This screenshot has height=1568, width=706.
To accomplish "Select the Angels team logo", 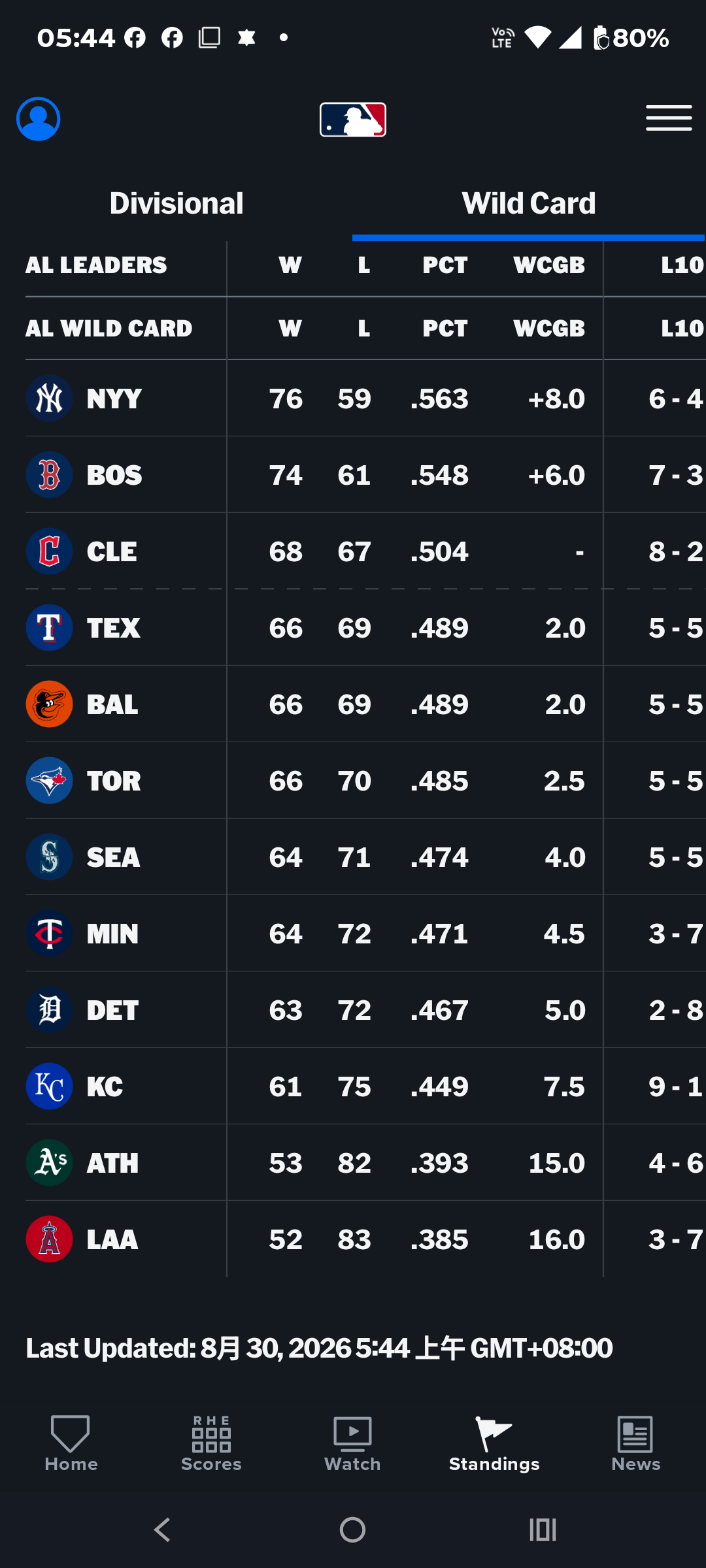I will (49, 1239).
